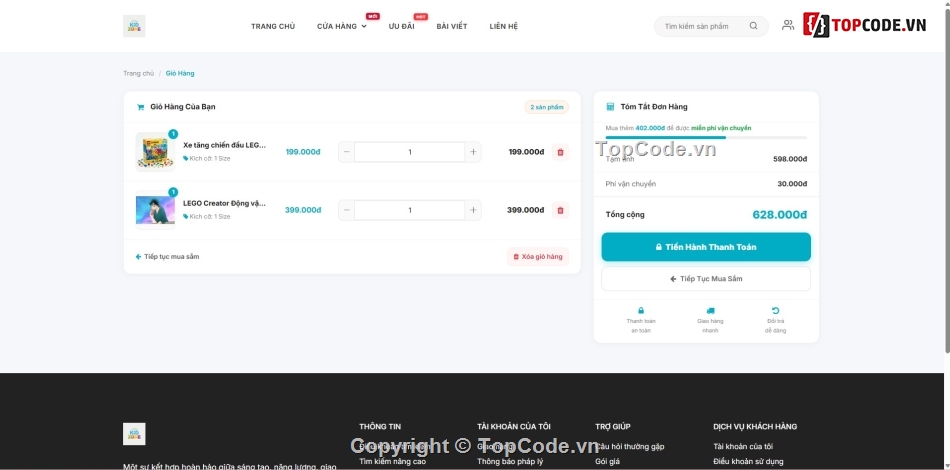Open the ƯU ĐÃI menu item
The image size is (950, 470).
point(402,27)
